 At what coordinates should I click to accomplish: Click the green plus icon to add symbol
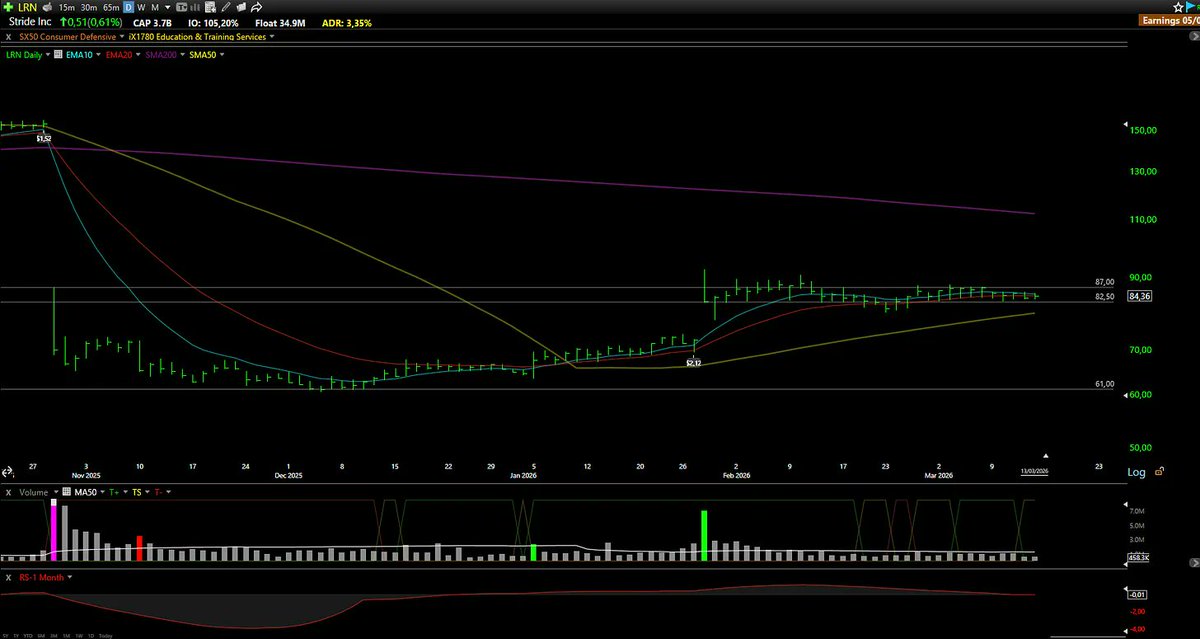pos(7,7)
